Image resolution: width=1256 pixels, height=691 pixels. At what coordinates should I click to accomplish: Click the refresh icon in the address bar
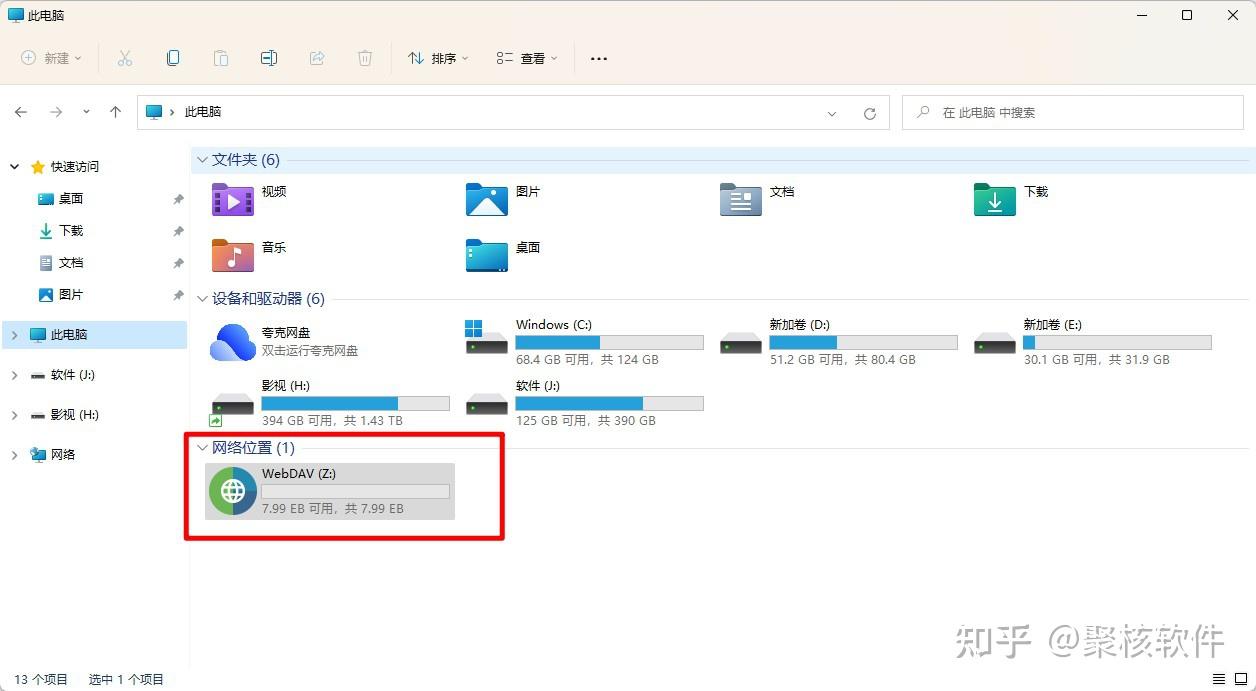click(x=869, y=112)
